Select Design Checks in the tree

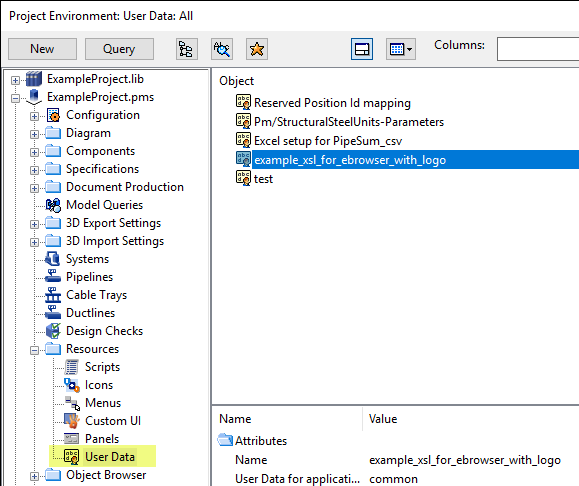[104, 331]
